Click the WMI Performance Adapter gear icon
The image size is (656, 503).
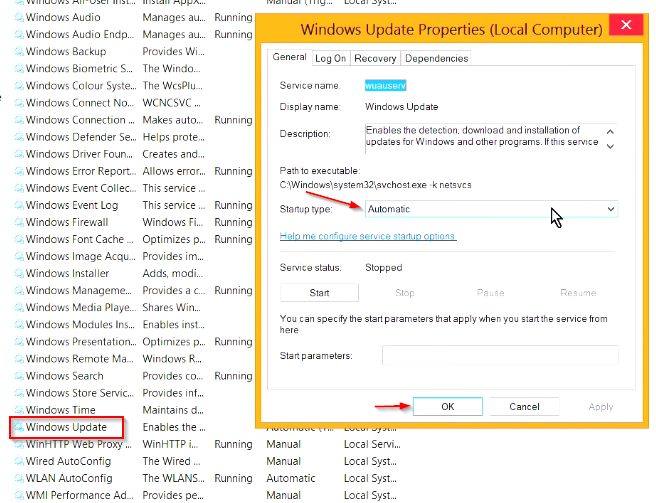coord(19,496)
